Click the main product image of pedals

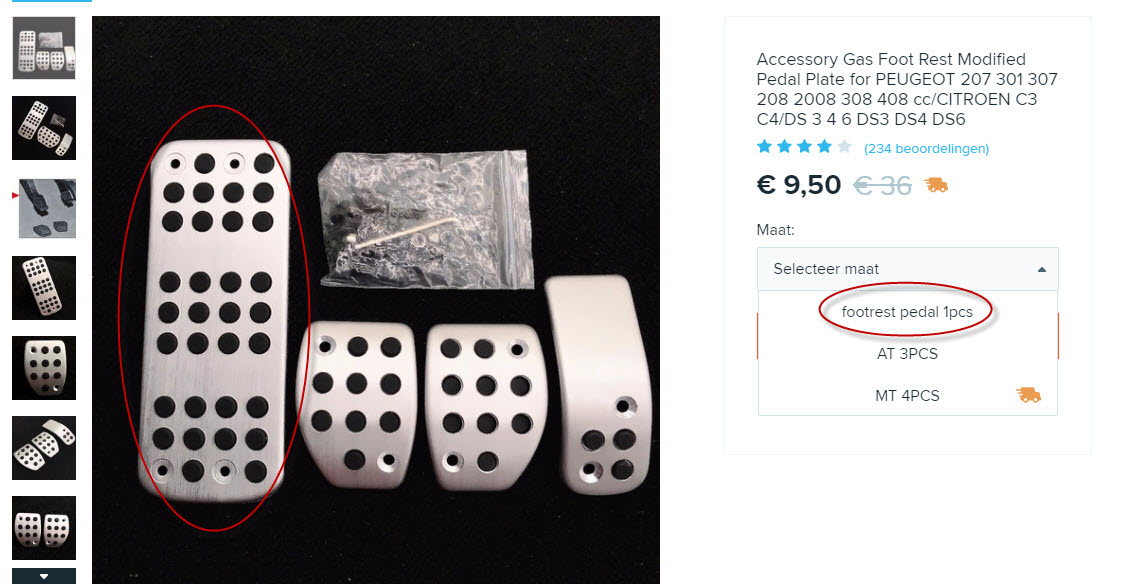pos(376,300)
